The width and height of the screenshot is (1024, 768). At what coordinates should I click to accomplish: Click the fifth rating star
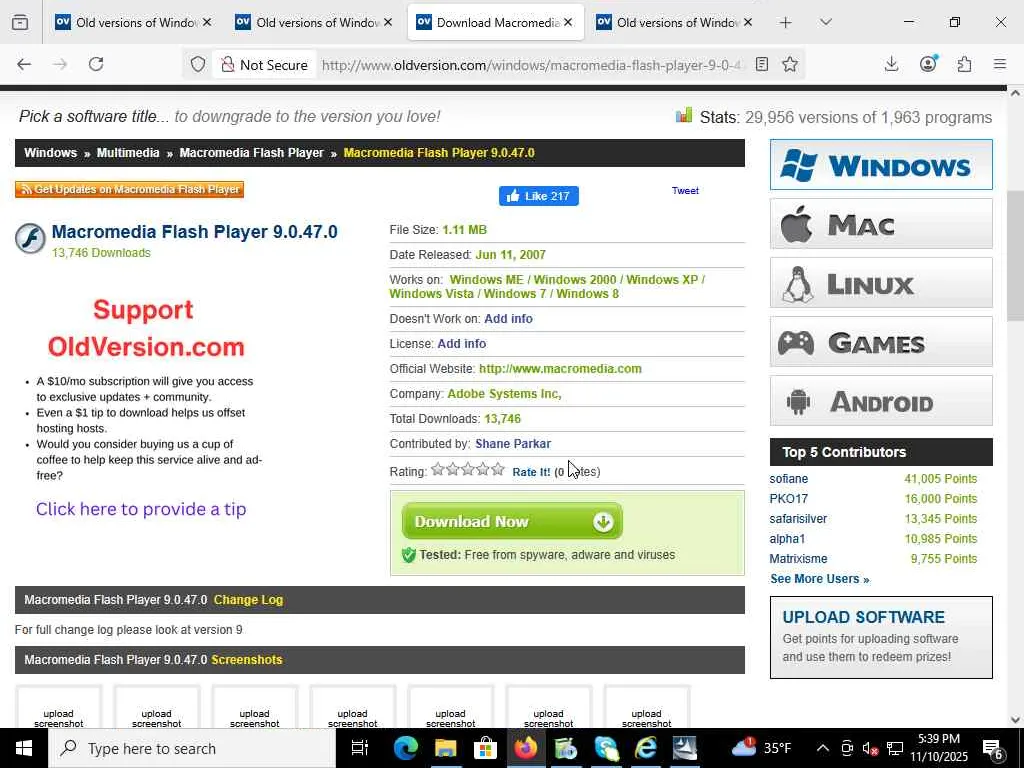[x=498, y=469]
